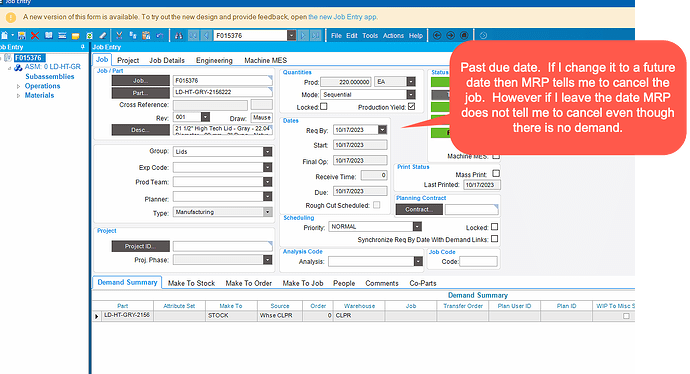This screenshot has height=374, width=690.
Task: Expand the Materials tree node
Action: click(x=18, y=95)
